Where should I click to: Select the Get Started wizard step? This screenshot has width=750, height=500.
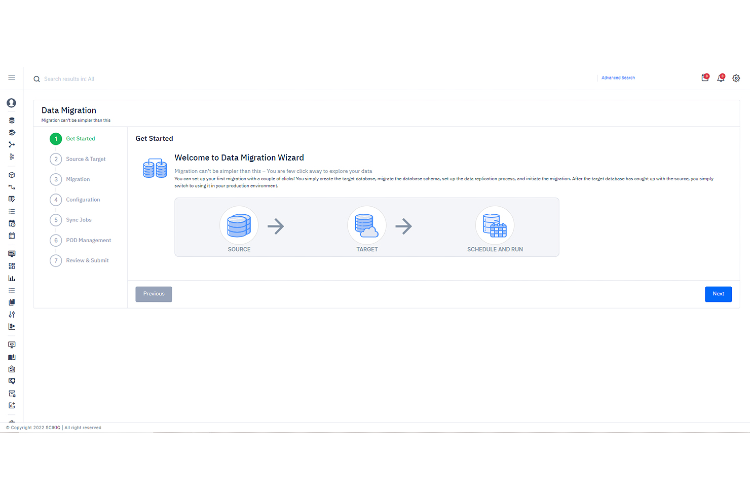73,139
